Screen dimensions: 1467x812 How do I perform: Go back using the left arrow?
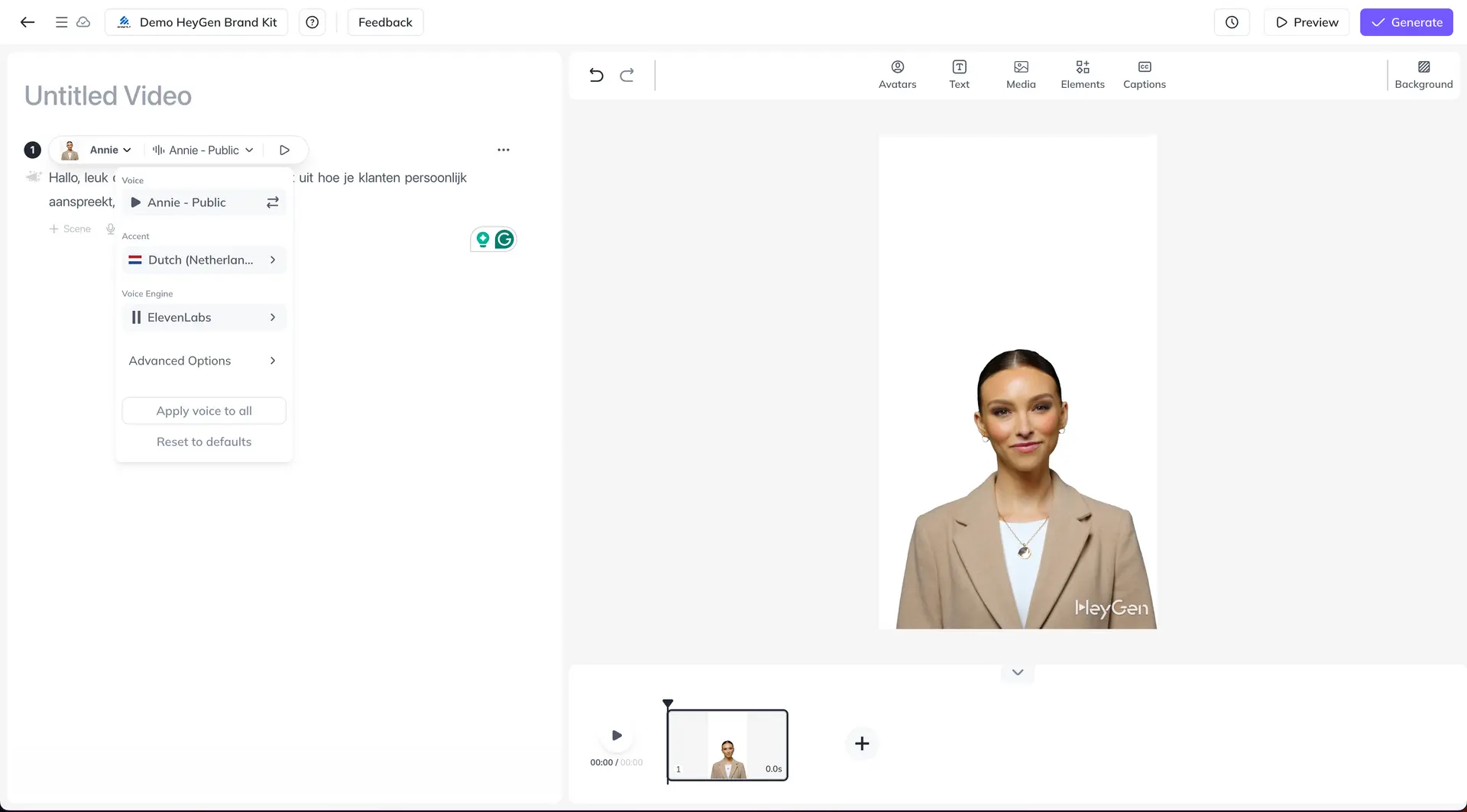pos(28,22)
